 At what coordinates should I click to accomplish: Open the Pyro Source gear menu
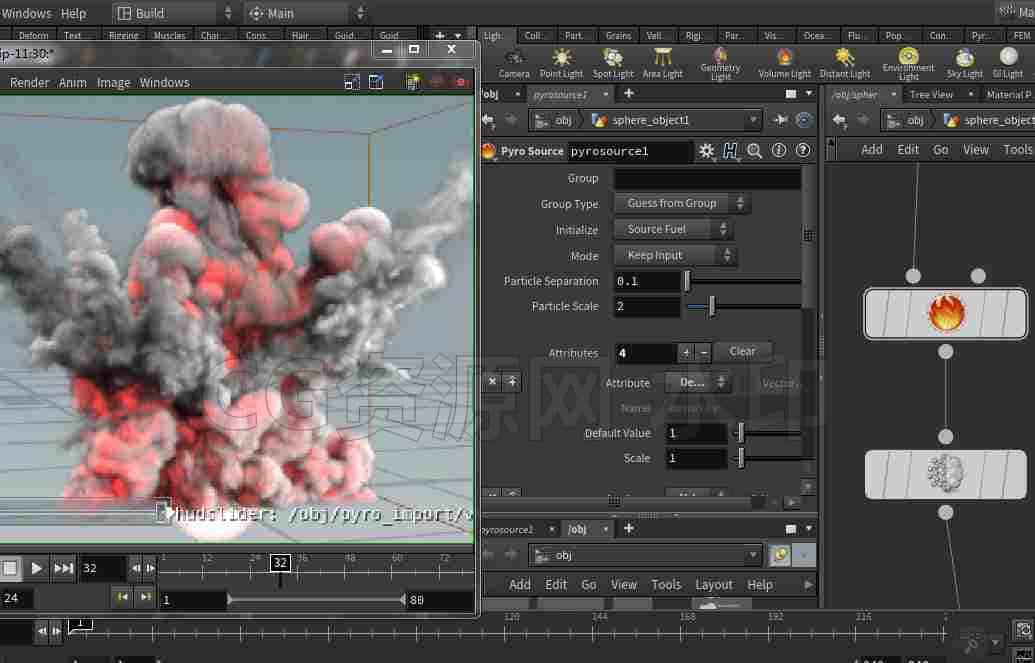tap(706, 151)
